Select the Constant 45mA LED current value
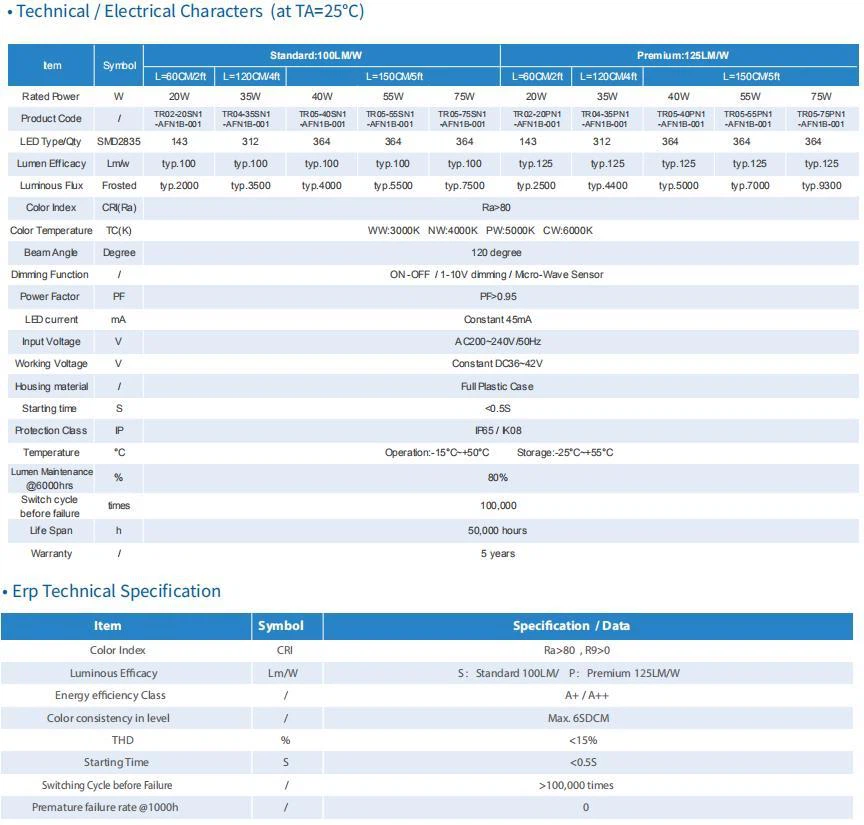Image resolution: width=864 pixels, height=825 pixels. (x=497, y=320)
